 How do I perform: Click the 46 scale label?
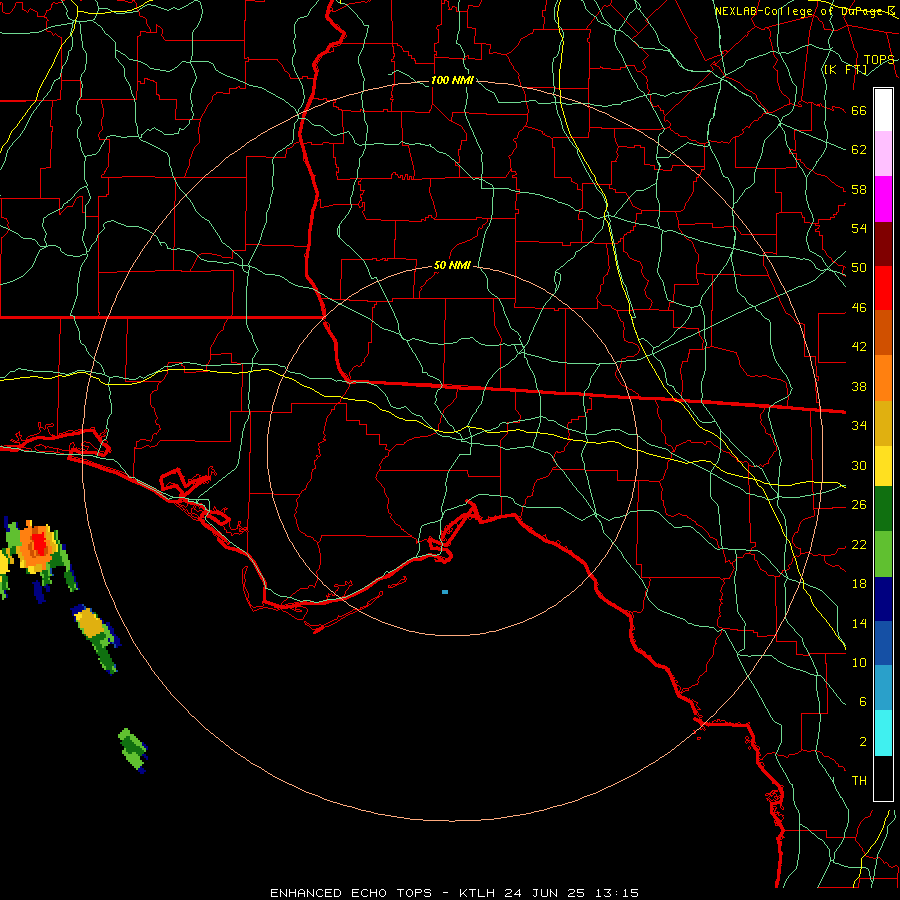[x=859, y=308]
